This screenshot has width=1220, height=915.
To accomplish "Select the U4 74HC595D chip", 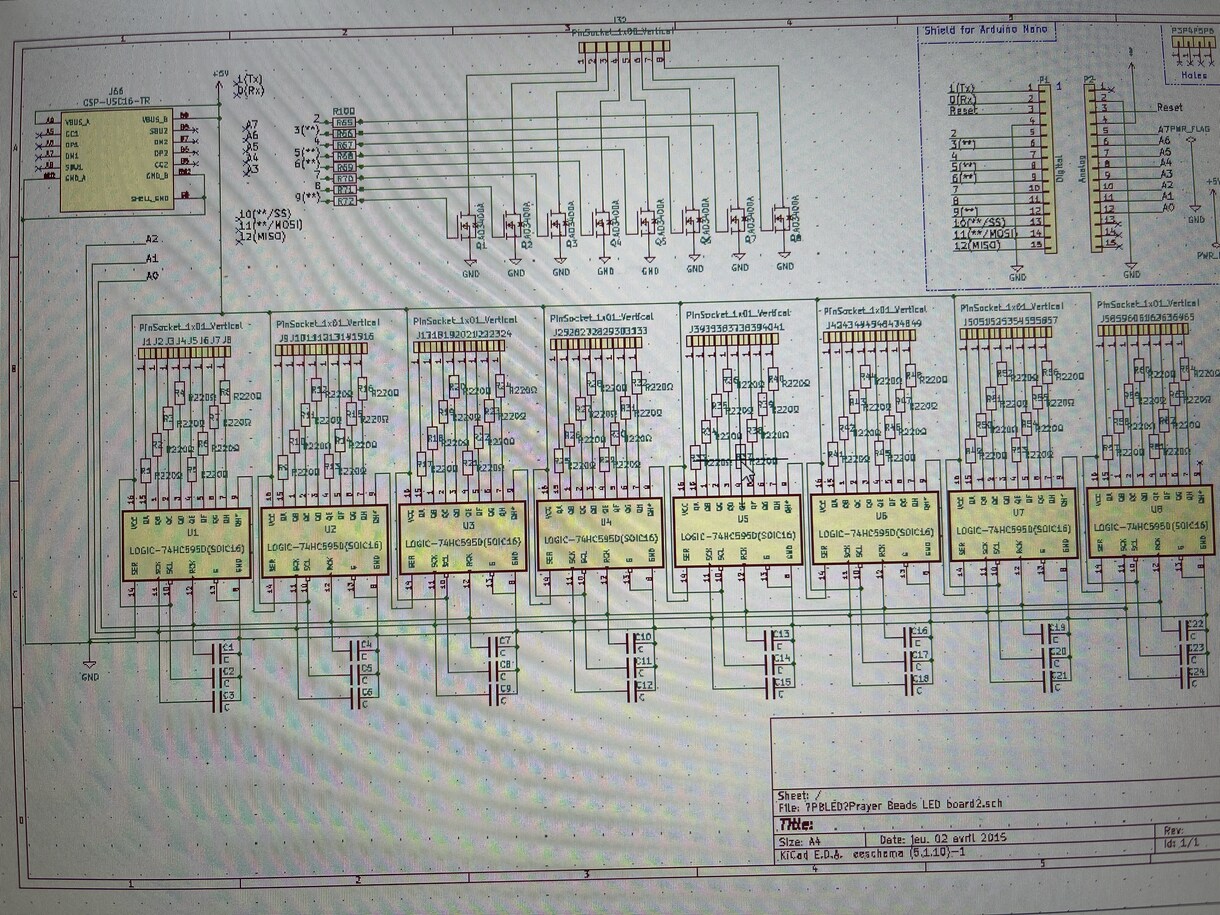I will tap(600, 535).
